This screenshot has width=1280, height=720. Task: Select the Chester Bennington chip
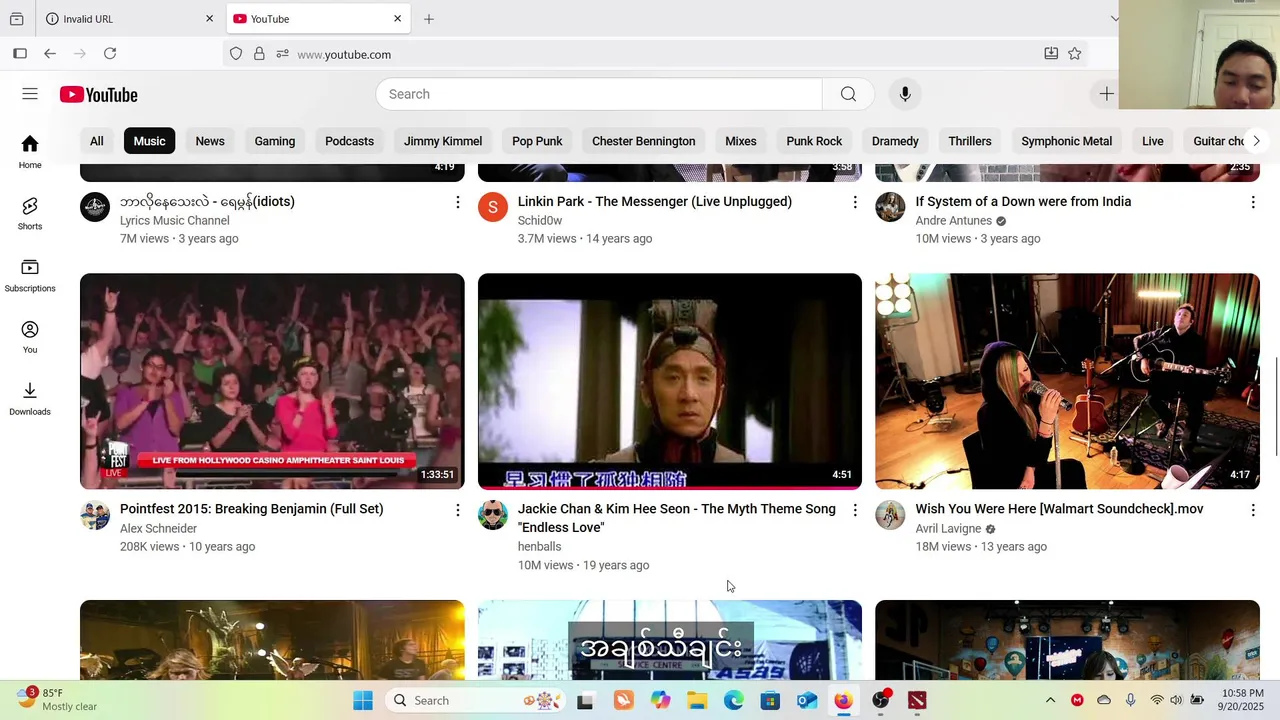[644, 141]
